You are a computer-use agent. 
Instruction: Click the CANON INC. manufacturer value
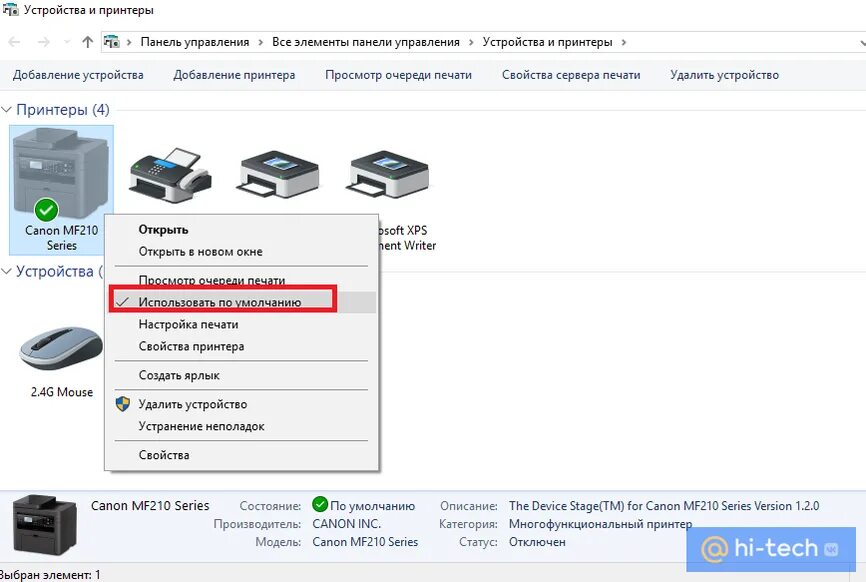click(346, 524)
